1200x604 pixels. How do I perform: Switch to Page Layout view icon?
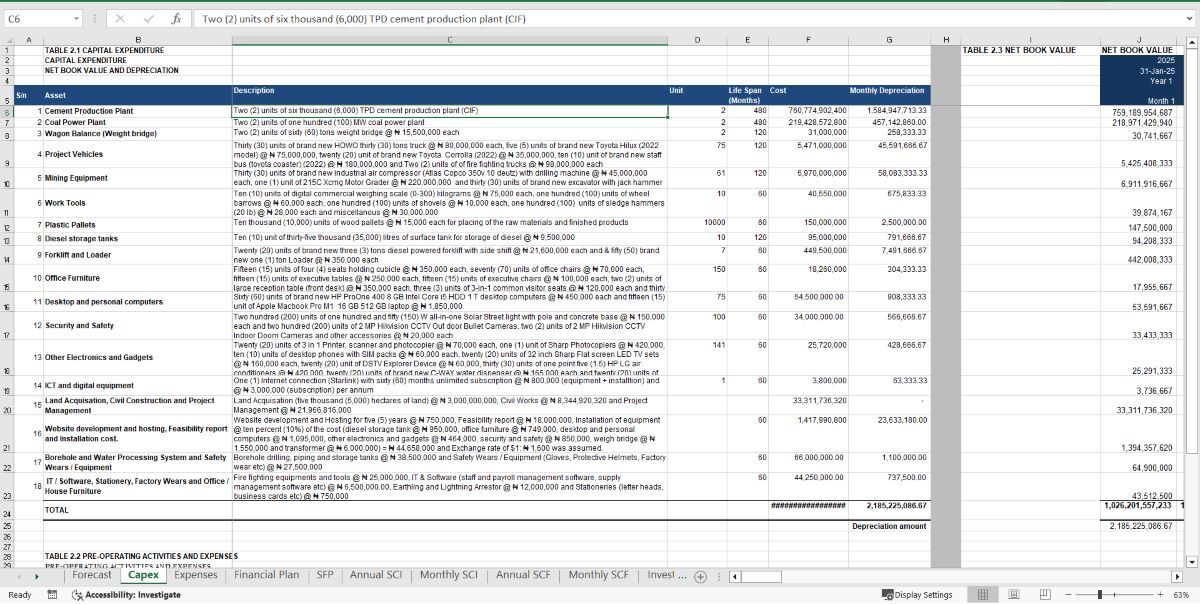click(1014, 594)
